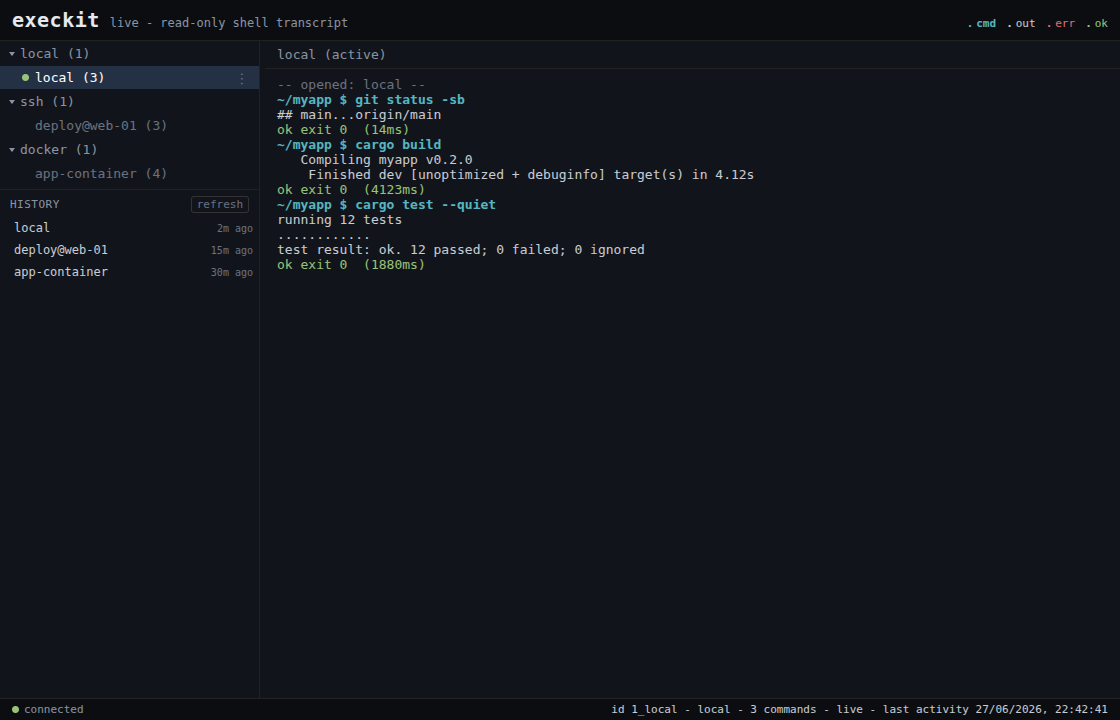Click the .out legend label
1120x720 pixels.
pyautogui.click(x=1021, y=24)
